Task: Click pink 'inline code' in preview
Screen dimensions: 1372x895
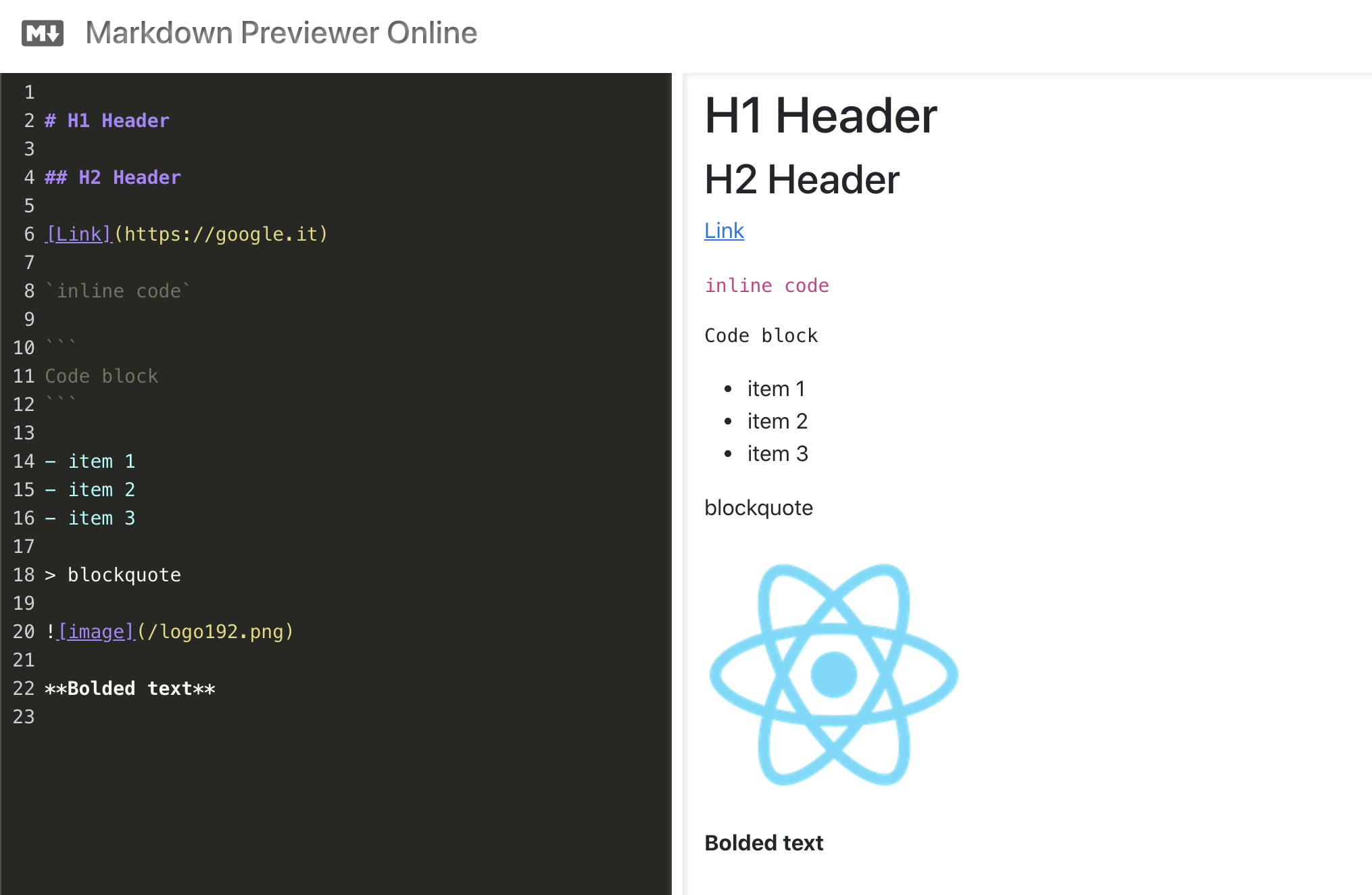Action: 766,285
